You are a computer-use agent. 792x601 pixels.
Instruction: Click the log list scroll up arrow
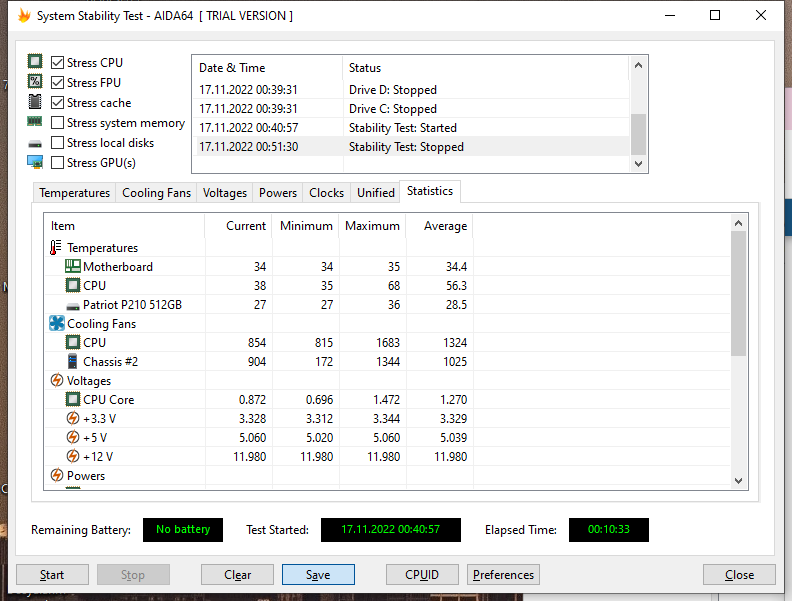[x=638, y=66]
